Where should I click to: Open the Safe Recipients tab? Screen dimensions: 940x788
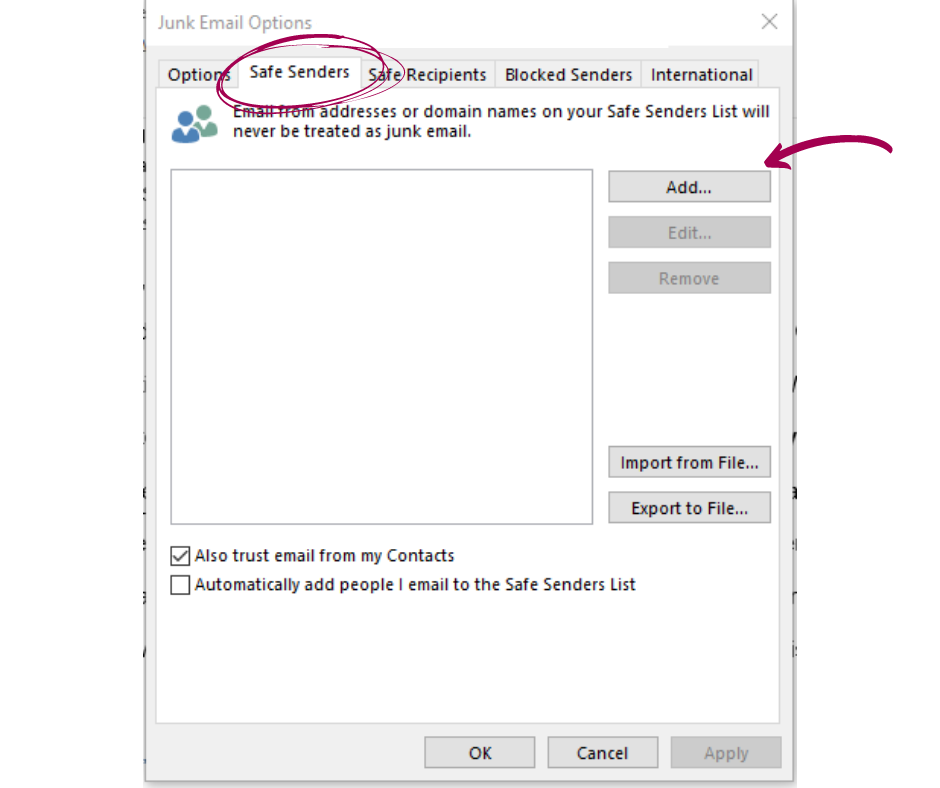427,74
